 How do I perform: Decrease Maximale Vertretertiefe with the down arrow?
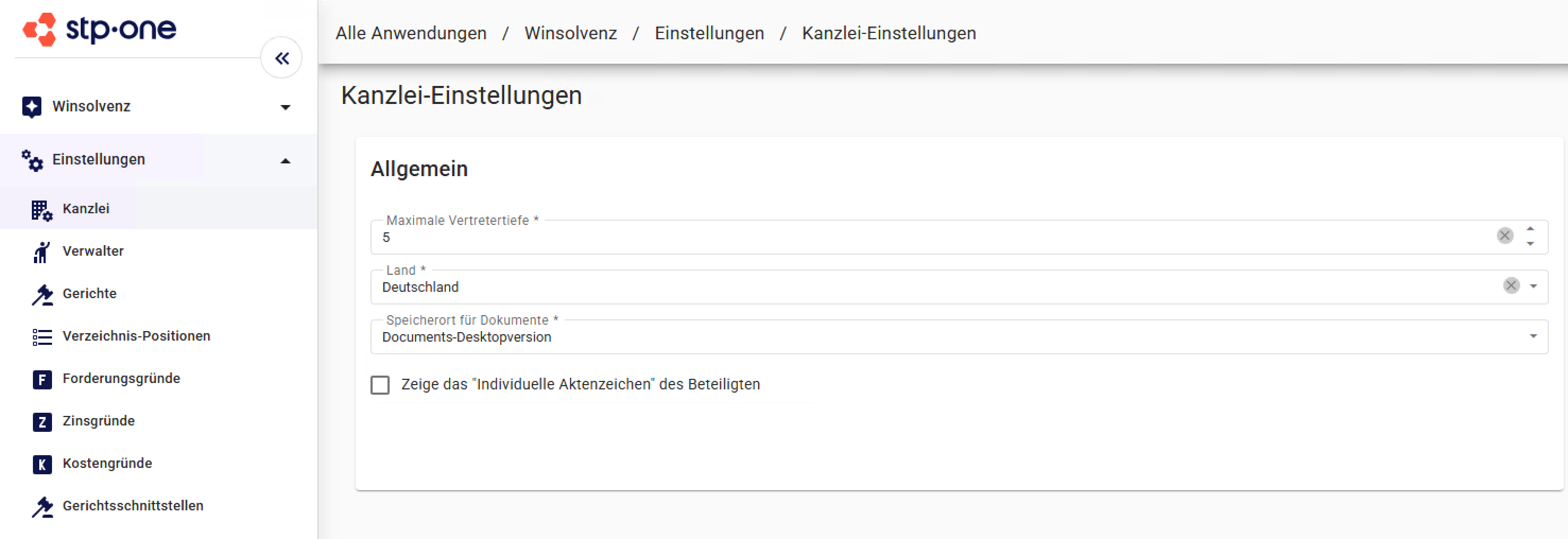[1530, 244]
